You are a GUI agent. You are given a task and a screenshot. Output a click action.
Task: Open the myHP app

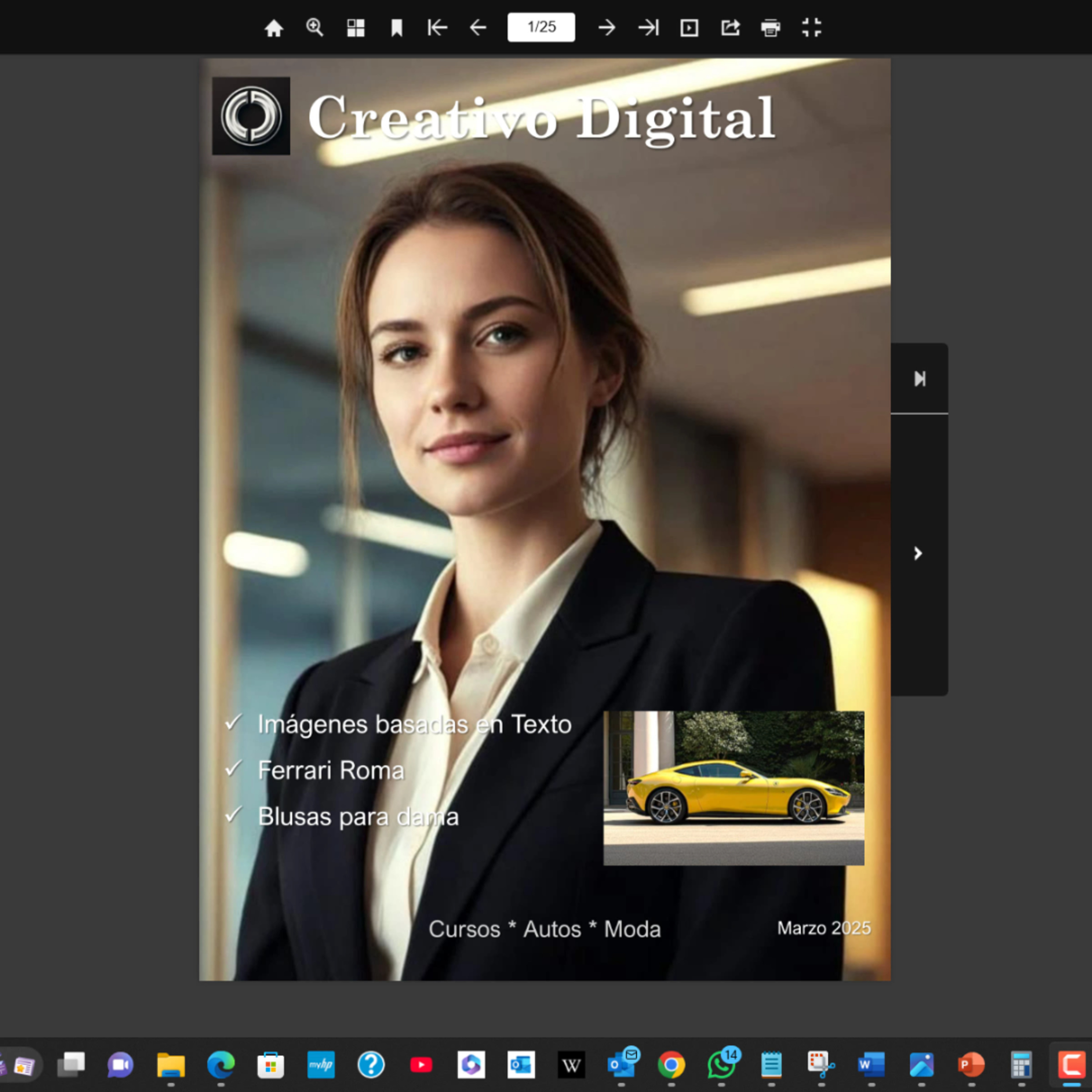[321, 1065]
